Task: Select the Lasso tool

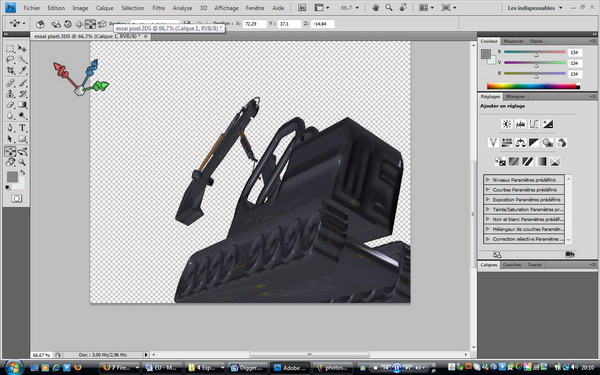Action: click(10, 59)
